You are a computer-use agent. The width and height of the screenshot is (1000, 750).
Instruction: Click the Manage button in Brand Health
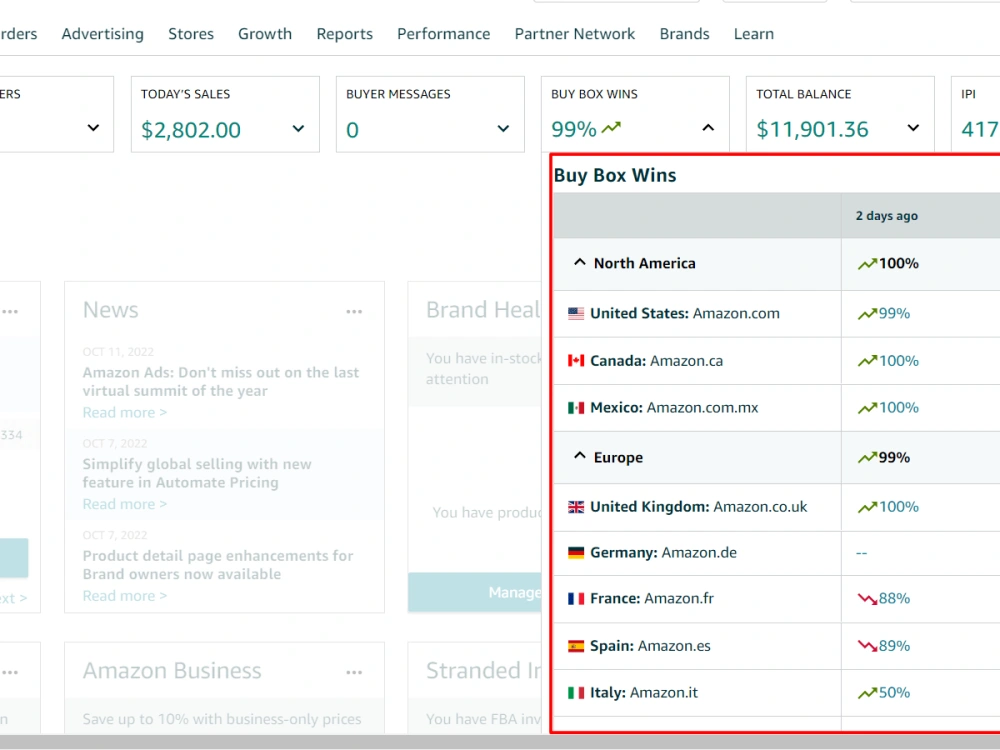[474, 592]
